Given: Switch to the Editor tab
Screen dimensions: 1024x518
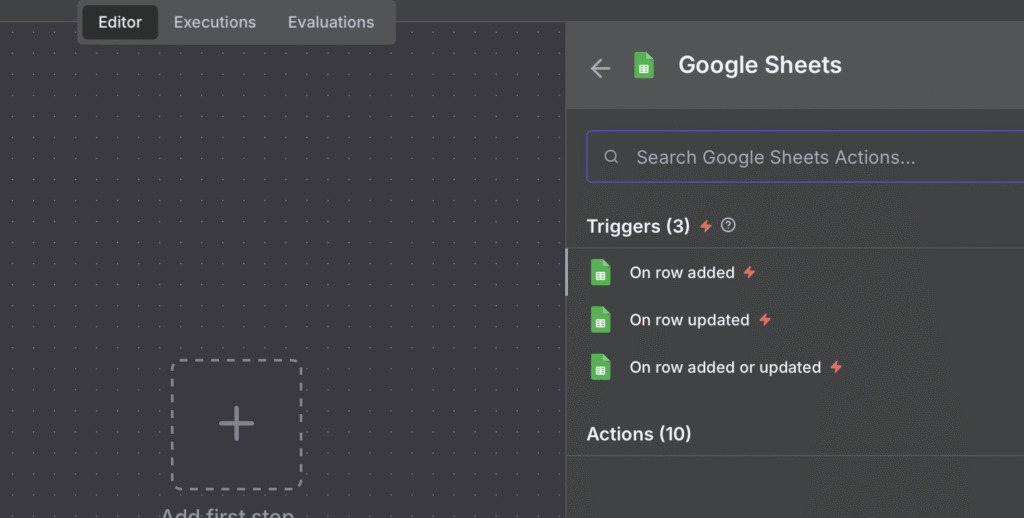Looking at the screenshot, I should tap(120, 22).
